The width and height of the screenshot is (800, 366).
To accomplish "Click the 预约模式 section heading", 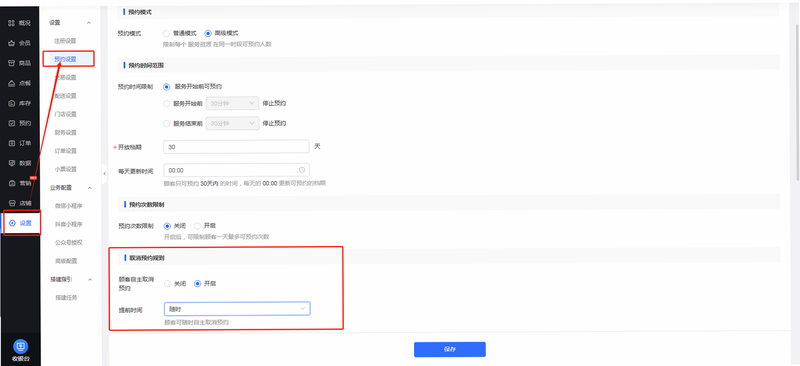I will (x=139, y=12).
